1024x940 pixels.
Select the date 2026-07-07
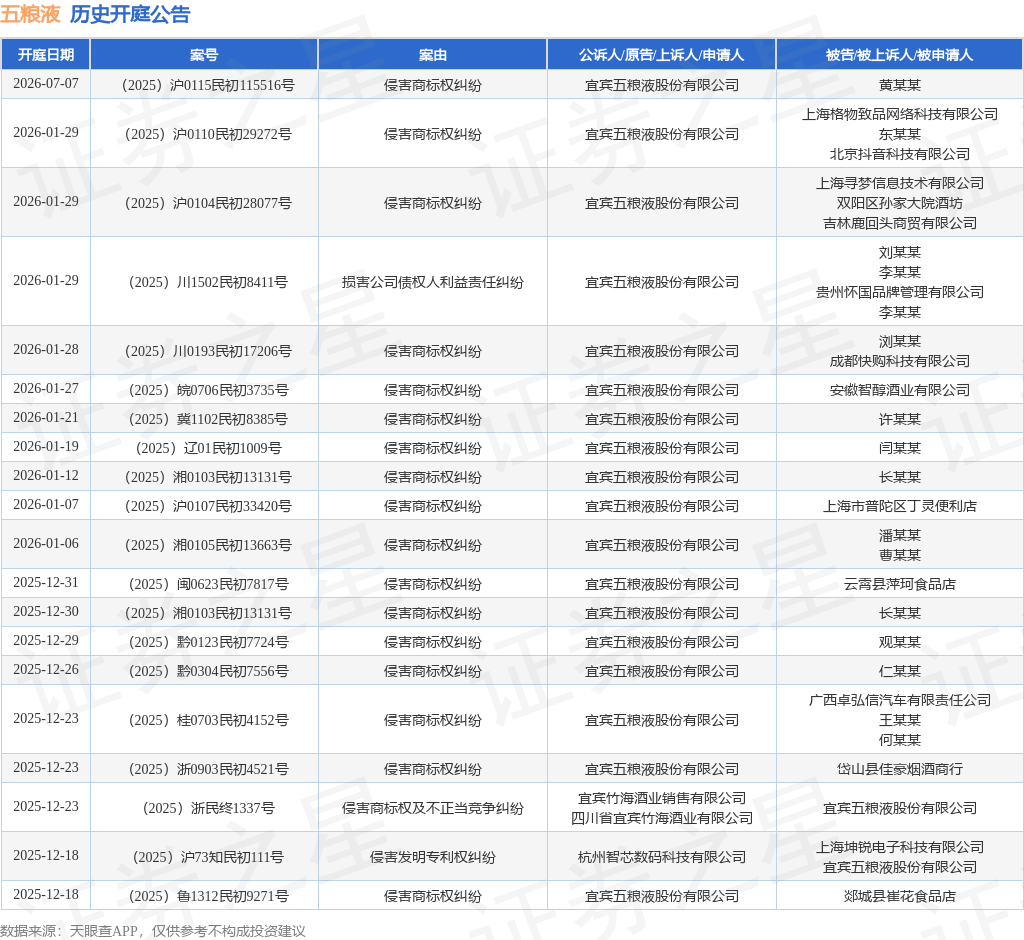tap(46, 84)
